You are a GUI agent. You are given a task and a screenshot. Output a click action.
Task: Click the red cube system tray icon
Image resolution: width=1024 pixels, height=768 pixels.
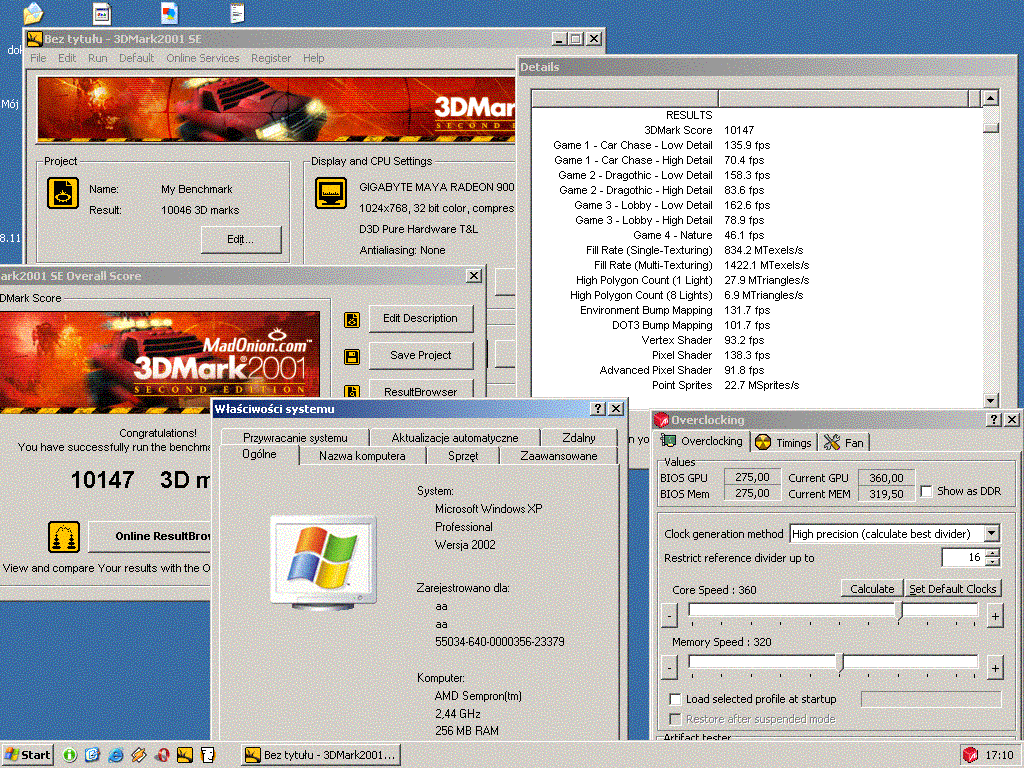pos(970,755)
